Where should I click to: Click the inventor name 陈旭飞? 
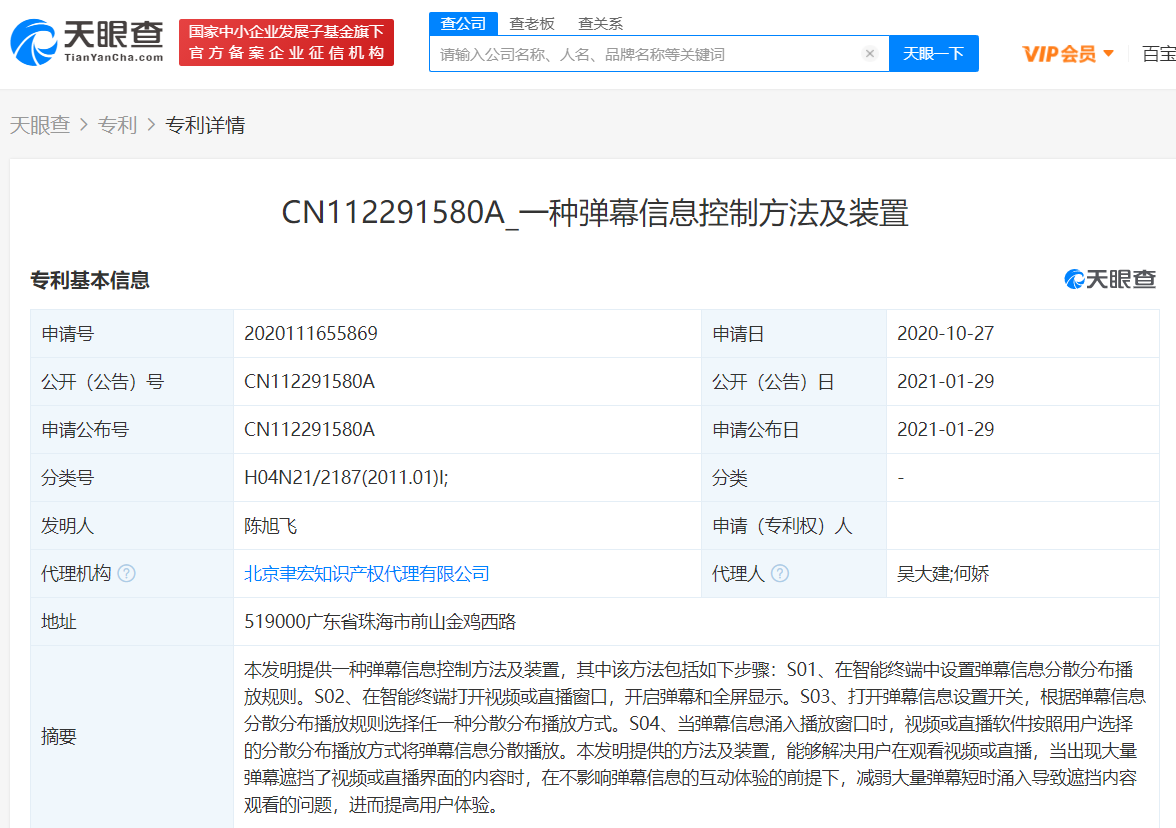pos(271,526)
